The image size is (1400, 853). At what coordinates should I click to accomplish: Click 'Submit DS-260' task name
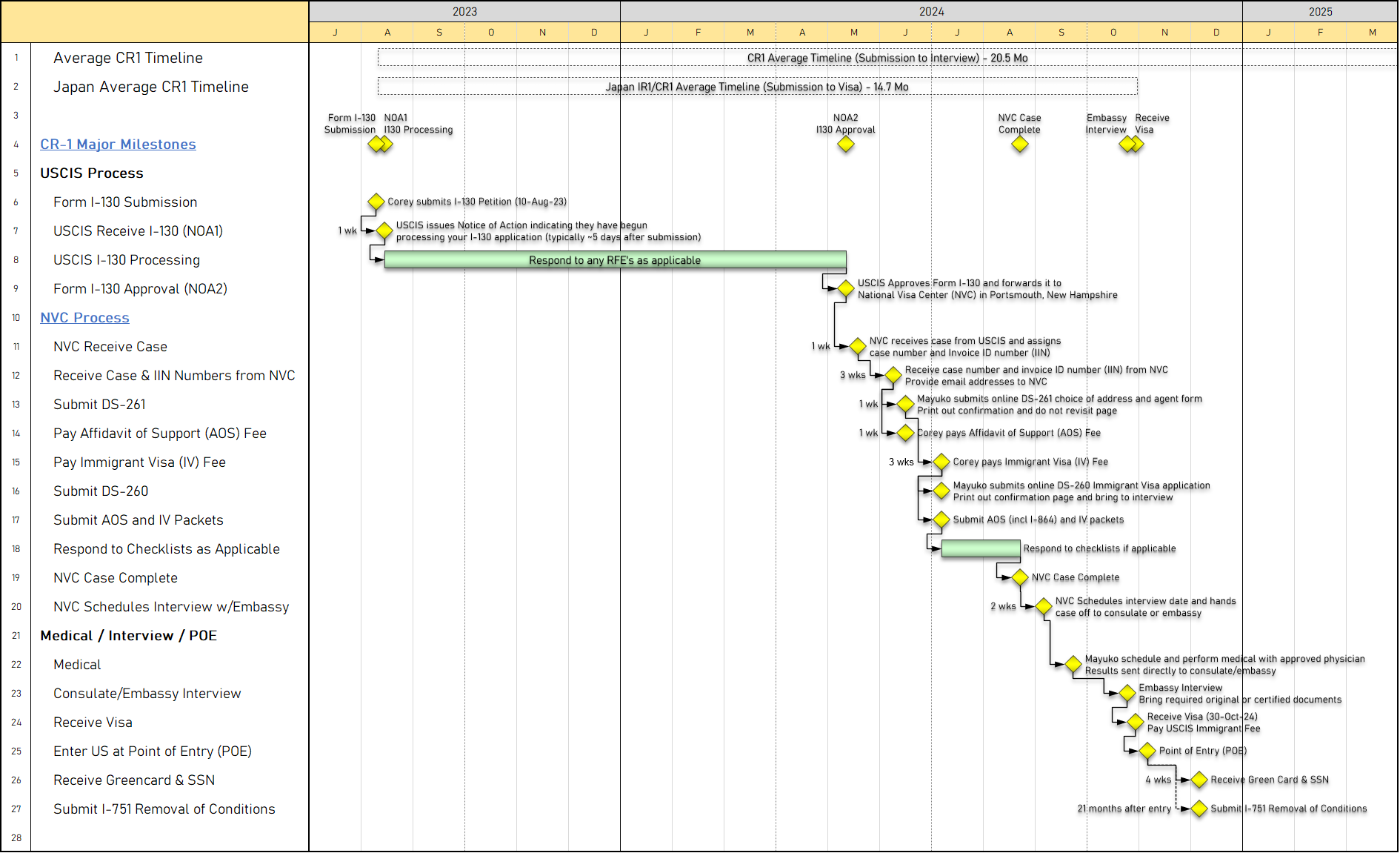[101, 491]
